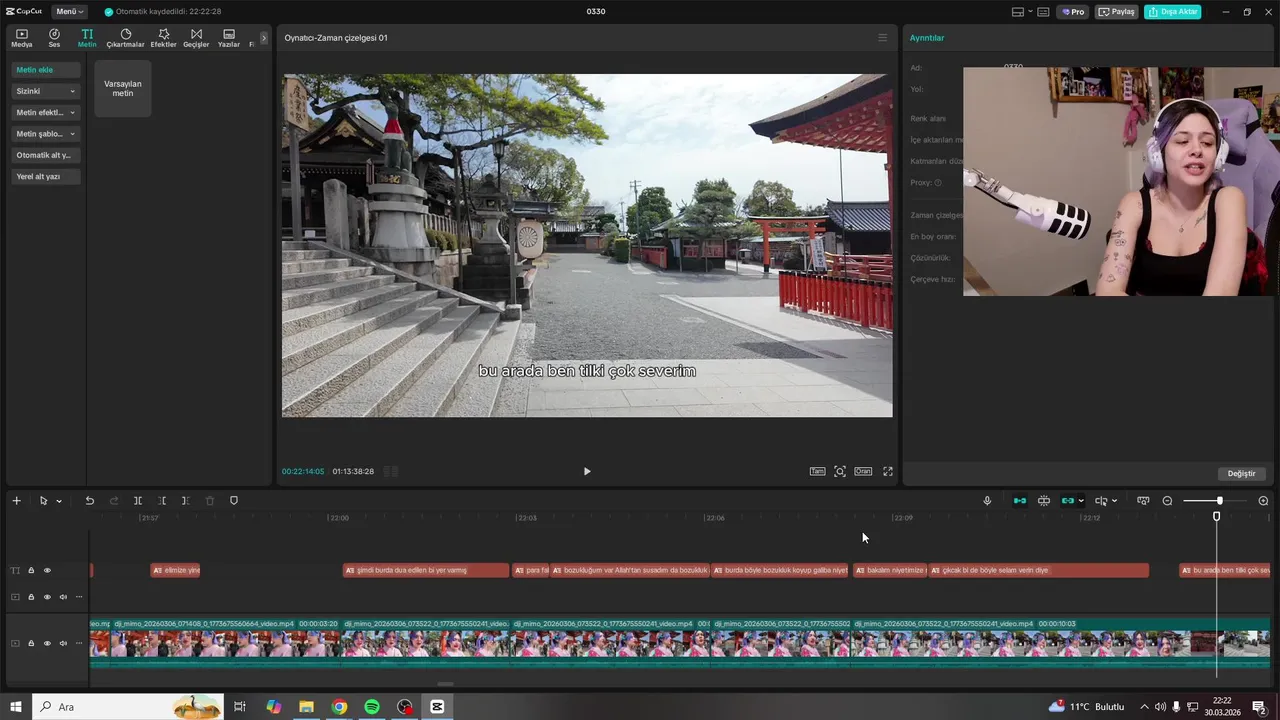Viewport: 1280px width, 720px height.
Task: Expand the Sizinki section
Action: [46, 91]
